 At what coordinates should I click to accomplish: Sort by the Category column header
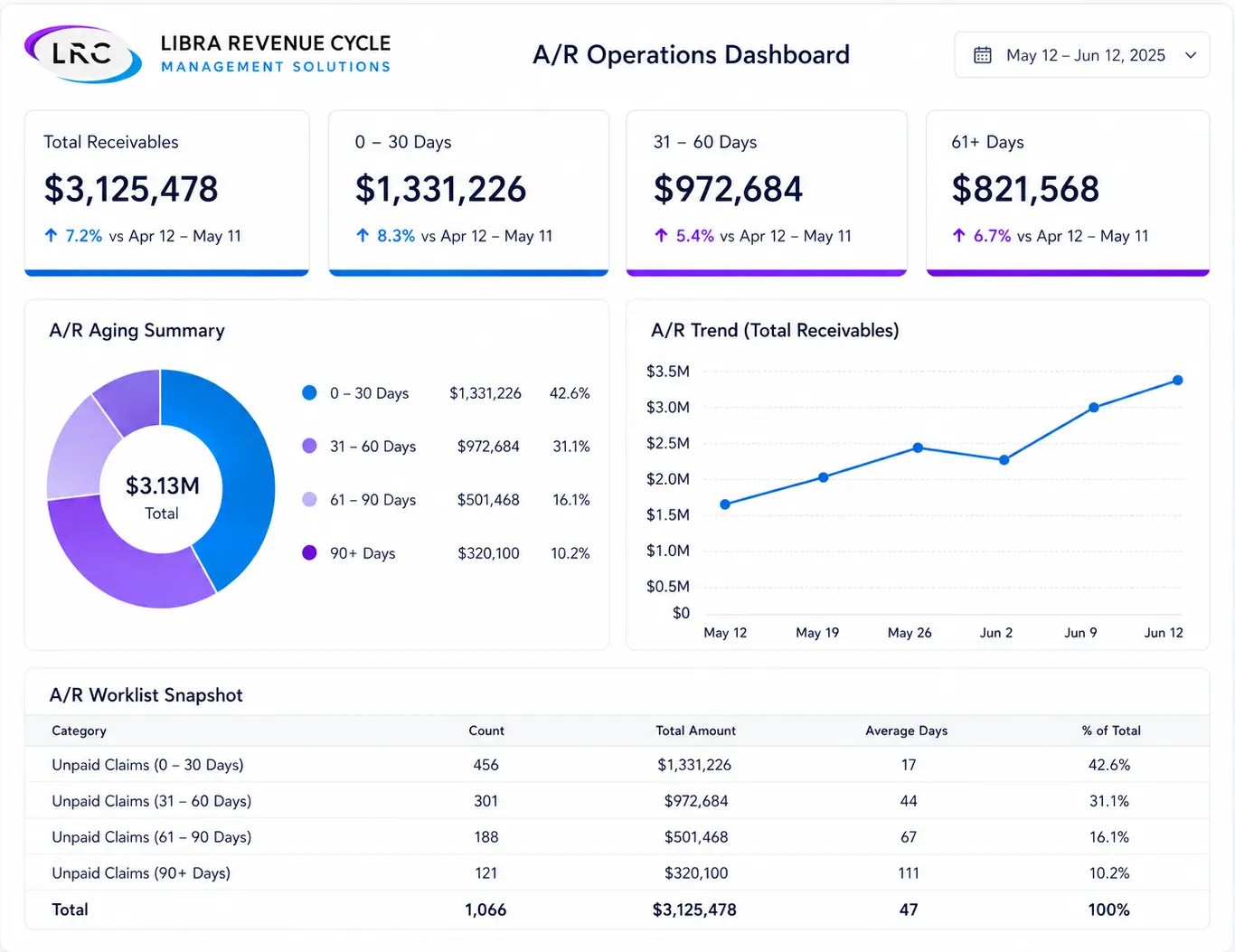pos(79,730)
